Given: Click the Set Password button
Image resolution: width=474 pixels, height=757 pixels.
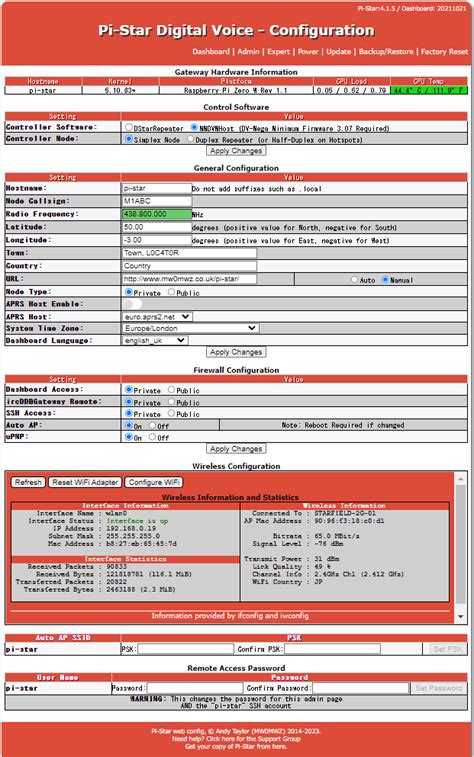Looking at the screenshot, I should (439, 688).
